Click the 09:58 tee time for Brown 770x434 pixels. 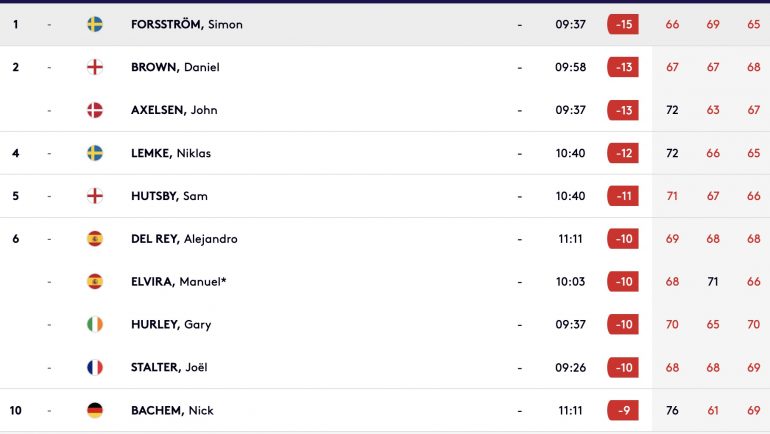click(x=571, y=67)
